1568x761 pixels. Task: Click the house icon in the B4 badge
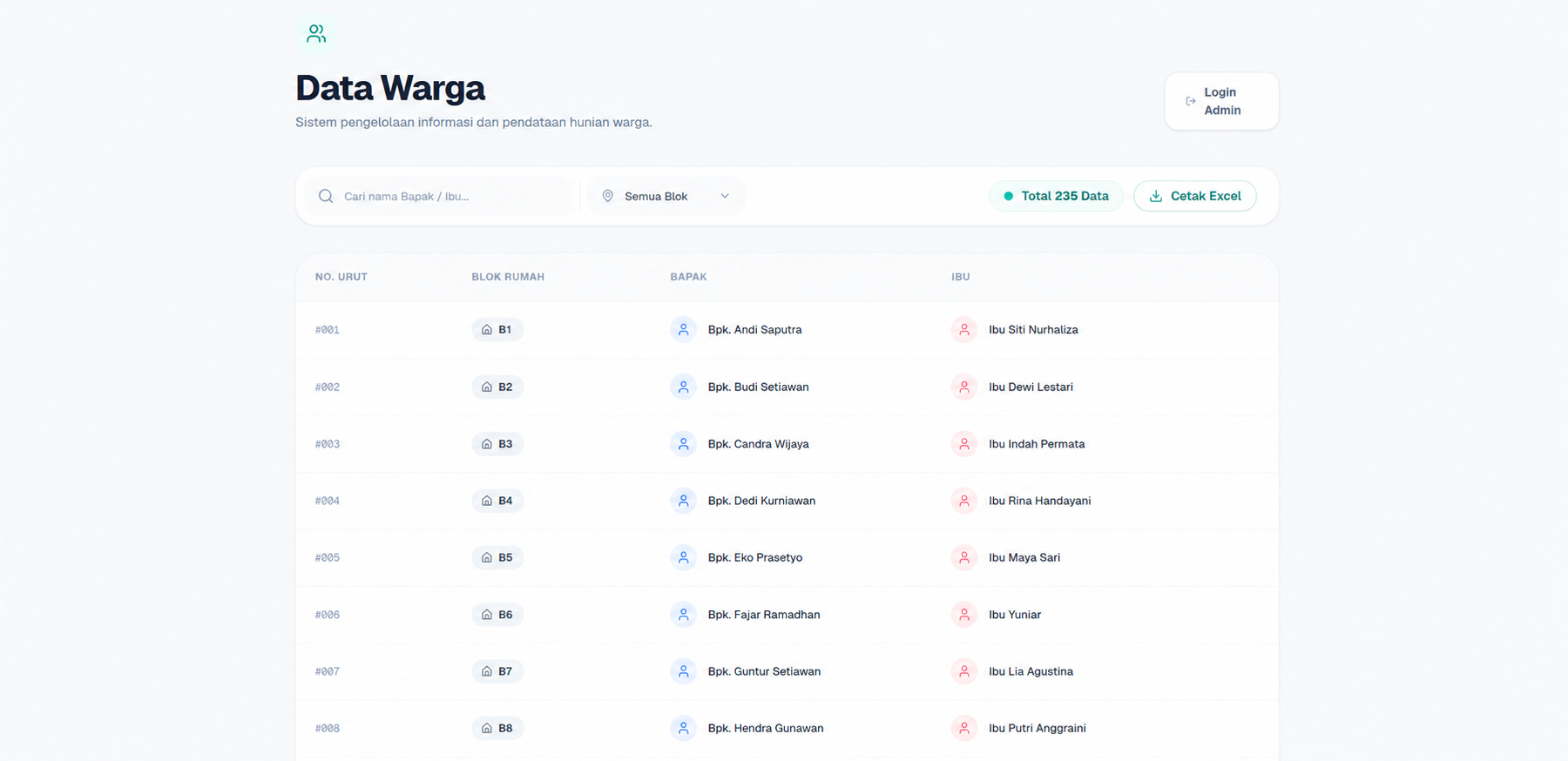point(487,501)
